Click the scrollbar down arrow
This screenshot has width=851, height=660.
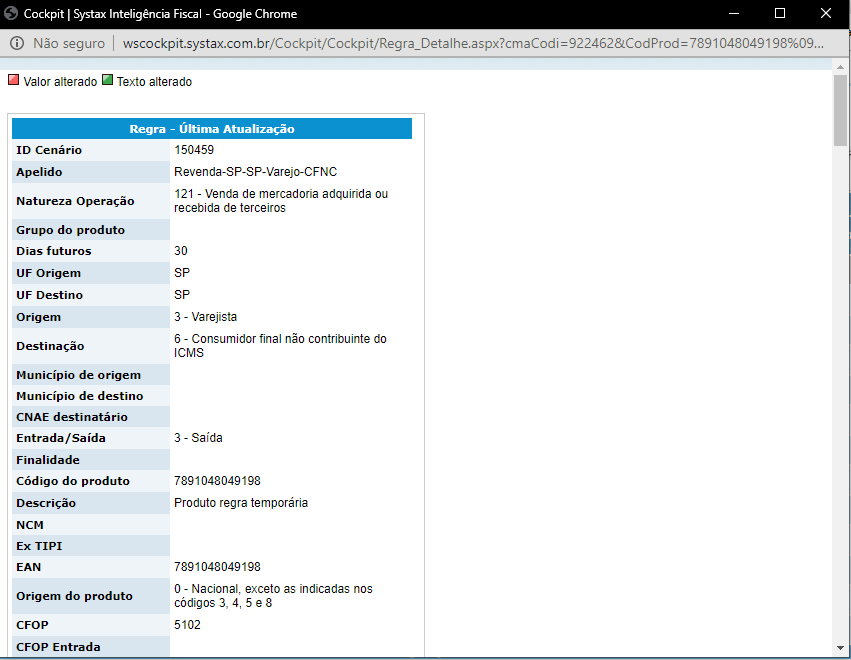click(x=840, y=648)
